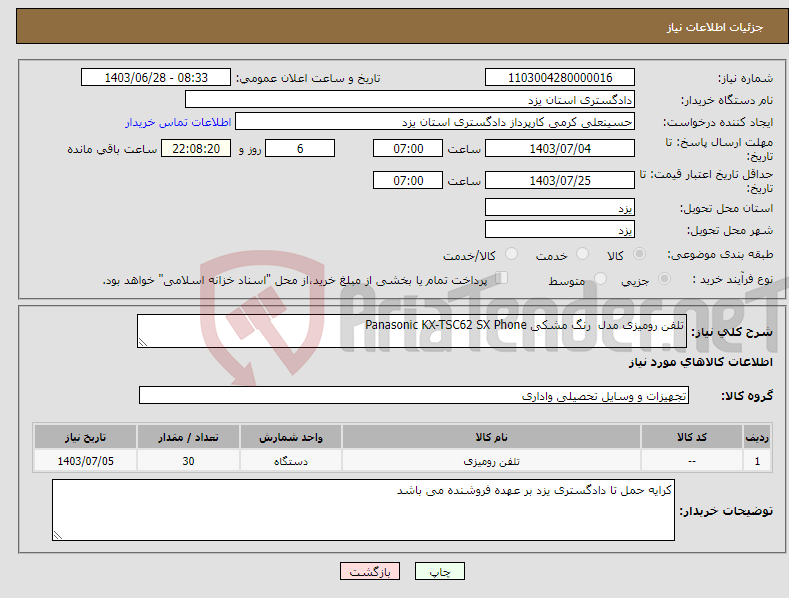Click the کد کالا column header
Viewport: 789px width, 598px height.
click(691, 437)
